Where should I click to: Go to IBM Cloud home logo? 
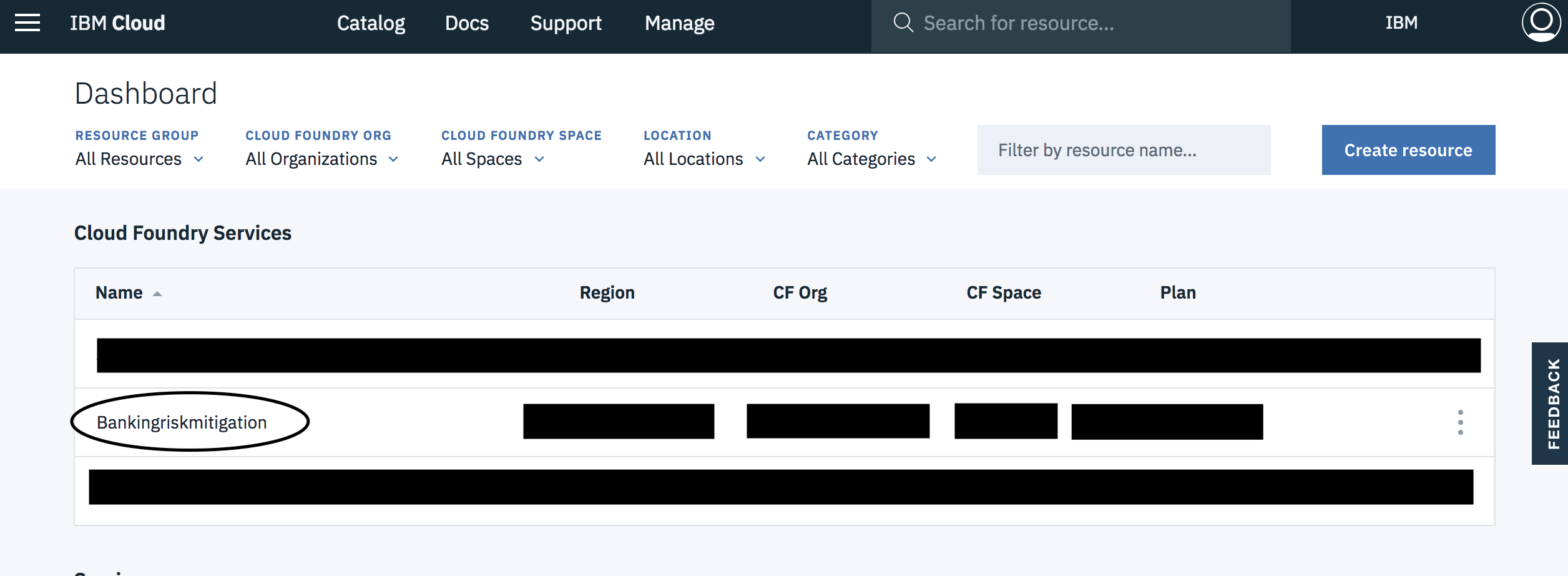[x=117, y=23]
